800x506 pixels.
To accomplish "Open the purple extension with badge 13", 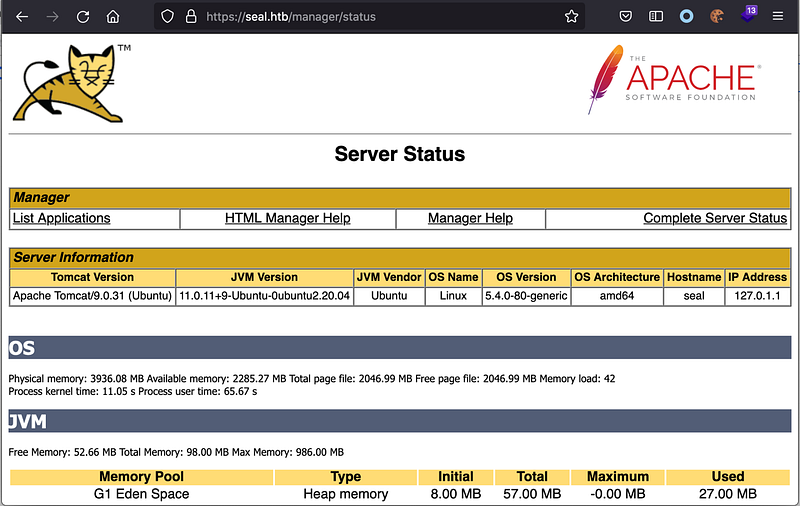I will pyautogui.click(x=748, y=14).
